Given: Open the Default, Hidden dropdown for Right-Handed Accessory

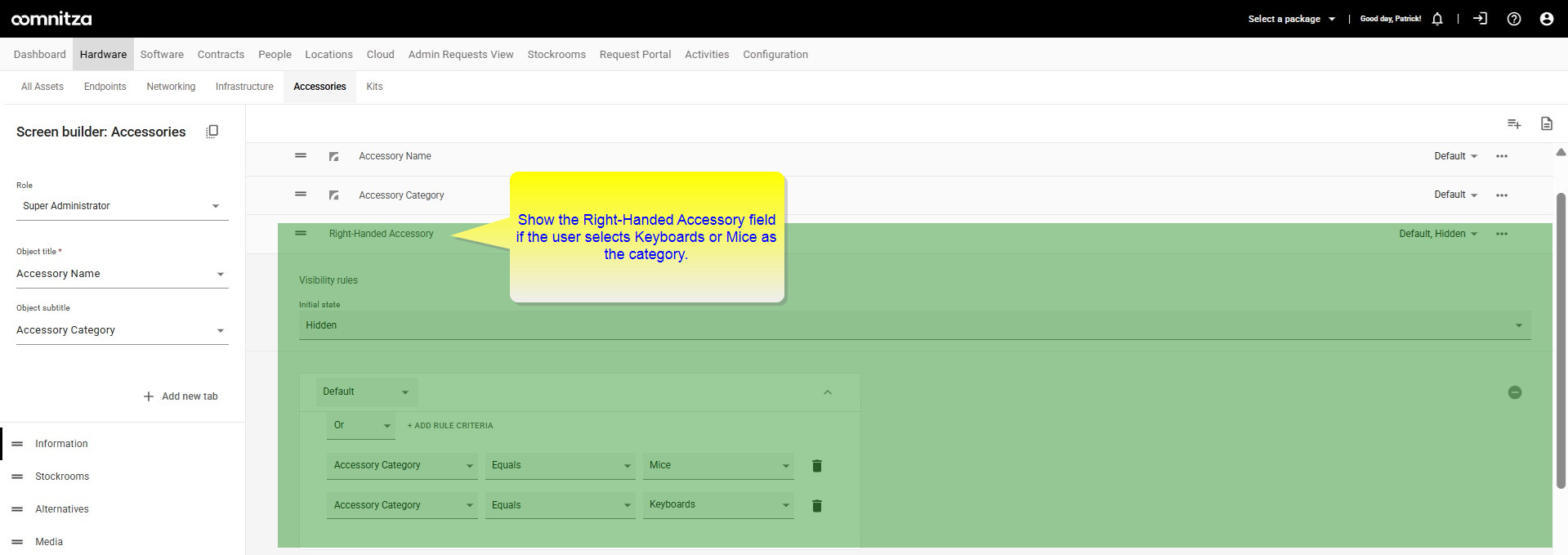Looking at the screenshot, I should (x=1438, y=234).
